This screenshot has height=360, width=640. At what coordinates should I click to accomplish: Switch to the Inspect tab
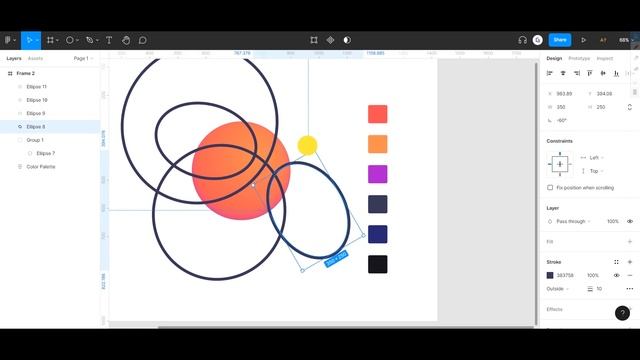coord(604,58)
